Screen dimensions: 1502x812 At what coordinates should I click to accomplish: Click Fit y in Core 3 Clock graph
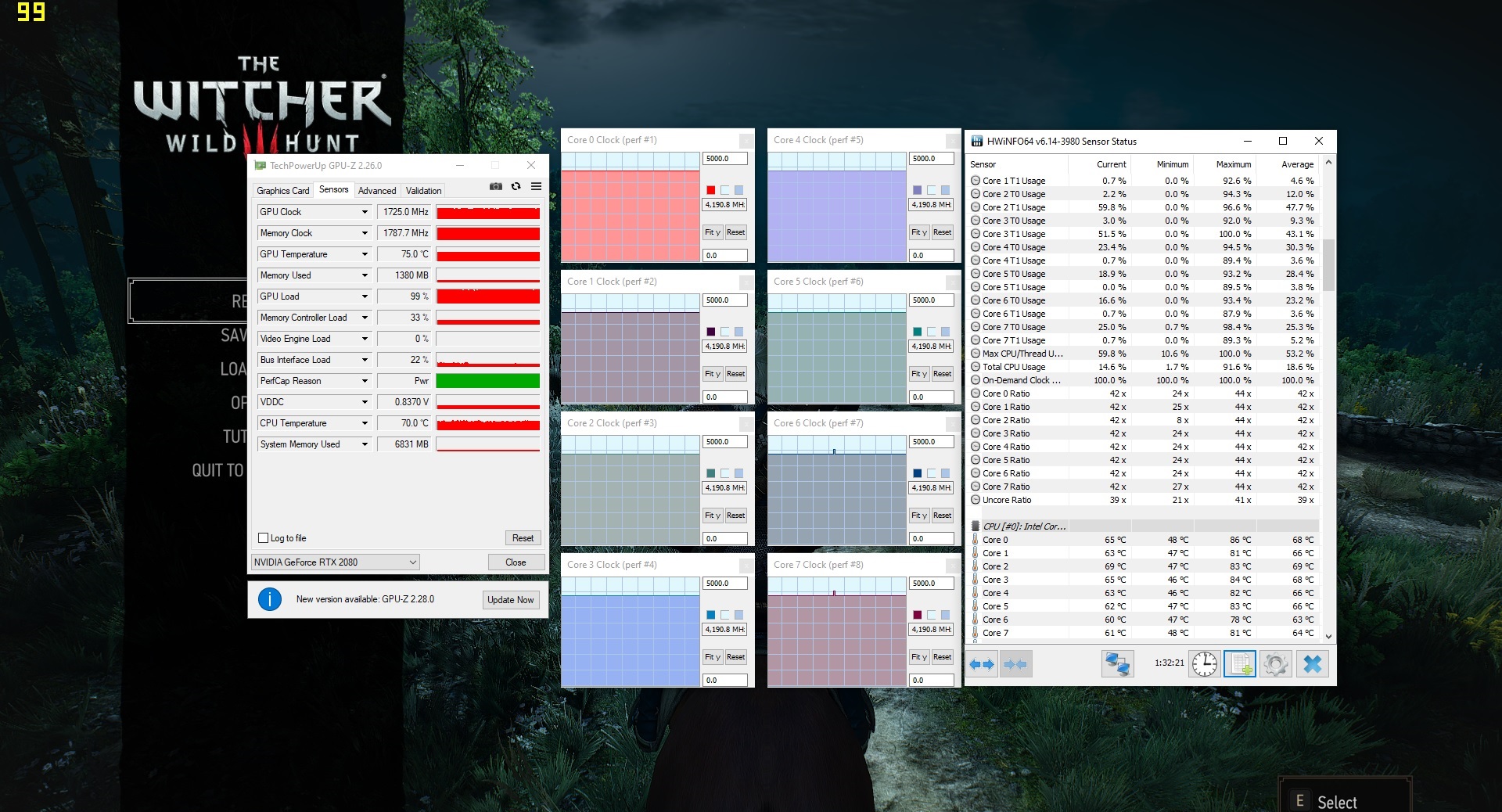[x=712, y=657]
